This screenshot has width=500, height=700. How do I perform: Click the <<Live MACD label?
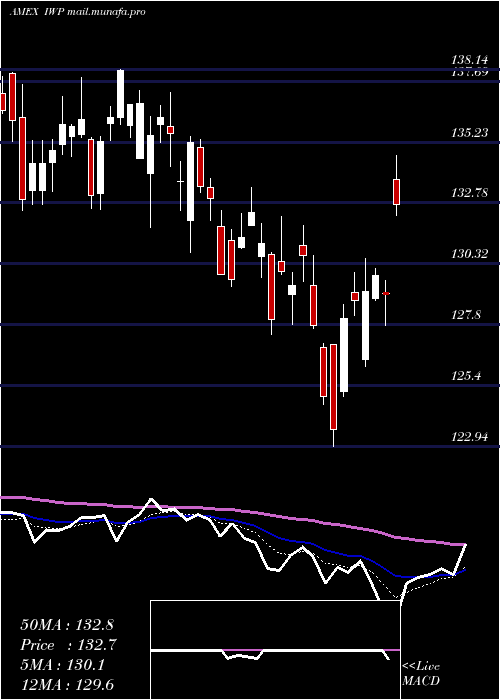click(421, 674)
